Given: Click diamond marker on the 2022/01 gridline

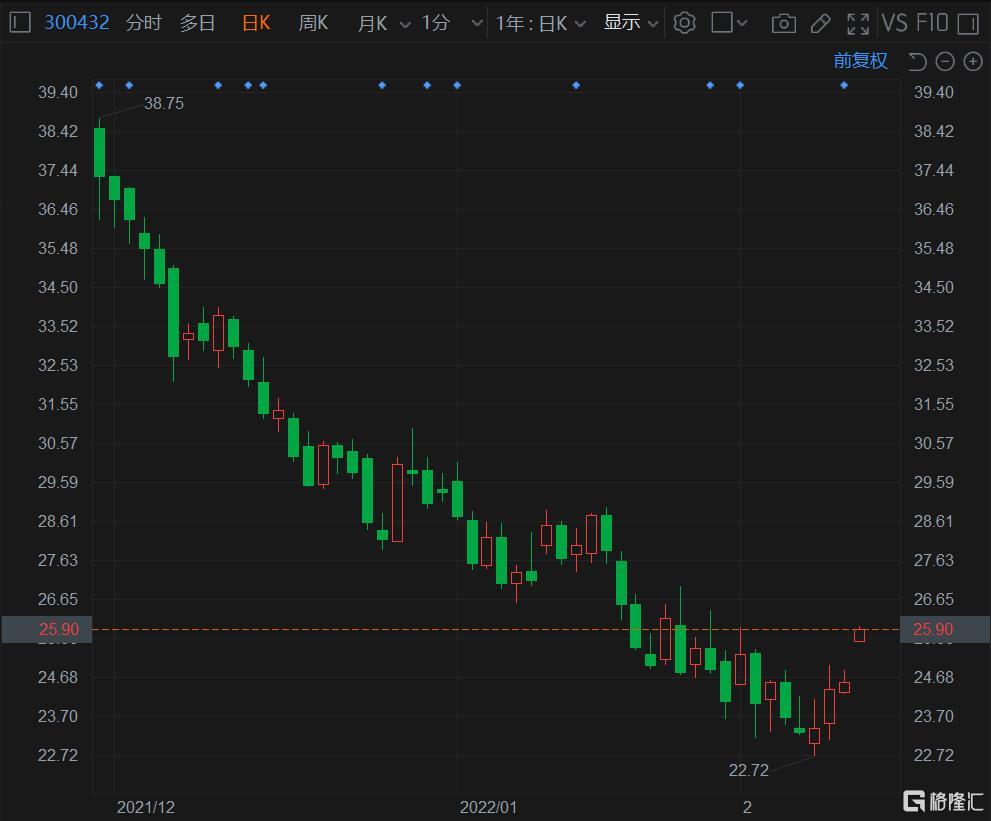Looking at the screenshot, I should coord(457,85).
